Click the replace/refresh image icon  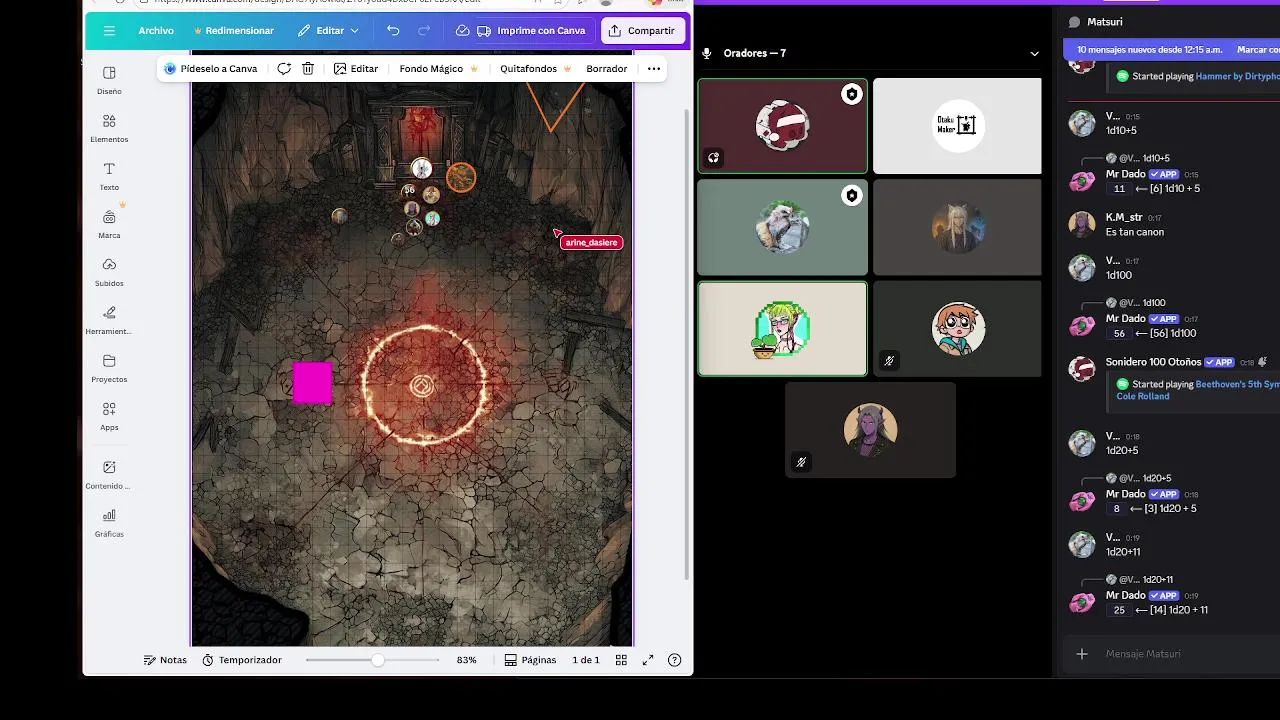(284, 69)
